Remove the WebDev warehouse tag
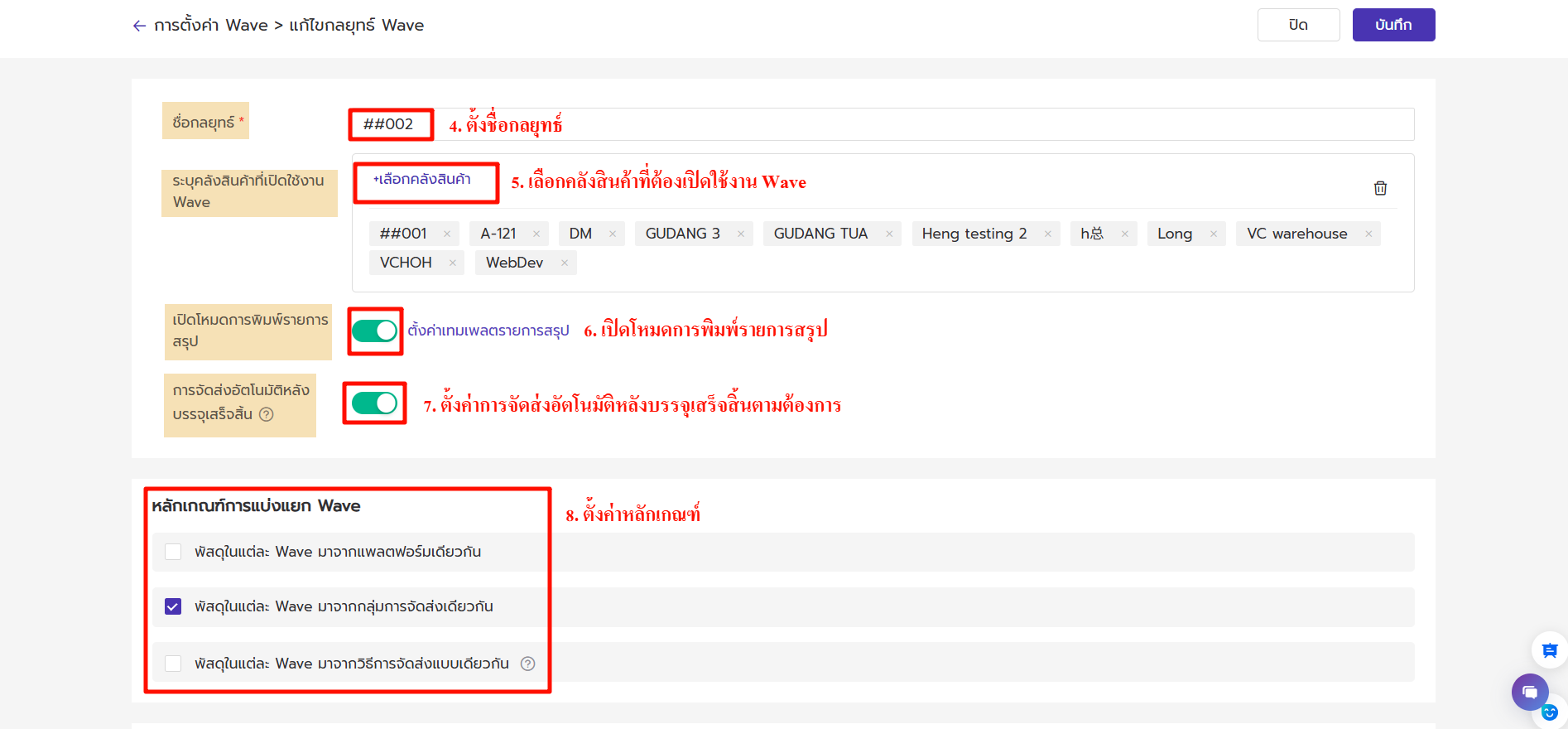1568x729 pixels. tap(565, 263)
